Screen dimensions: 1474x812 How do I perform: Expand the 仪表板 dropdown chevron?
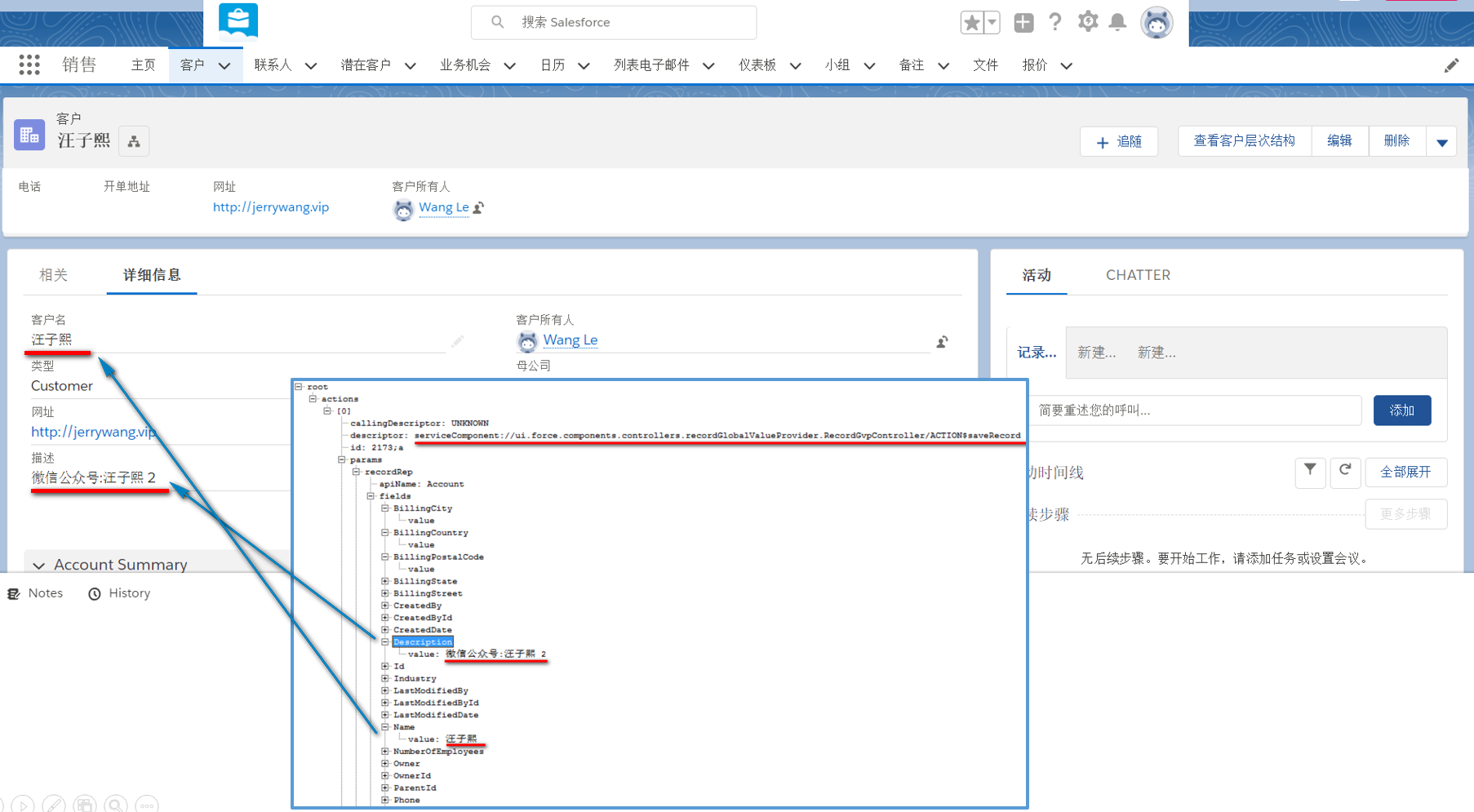(x=795, y=66)
